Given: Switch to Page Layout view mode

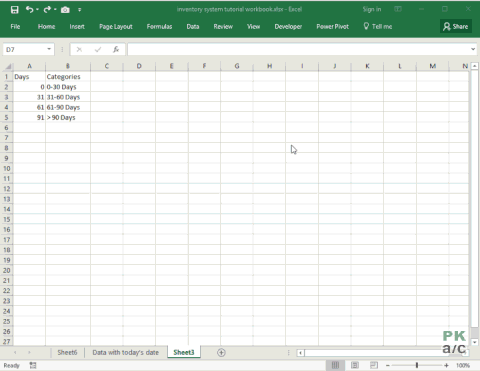Looking at the screenshot, I should tap(355, 365).
